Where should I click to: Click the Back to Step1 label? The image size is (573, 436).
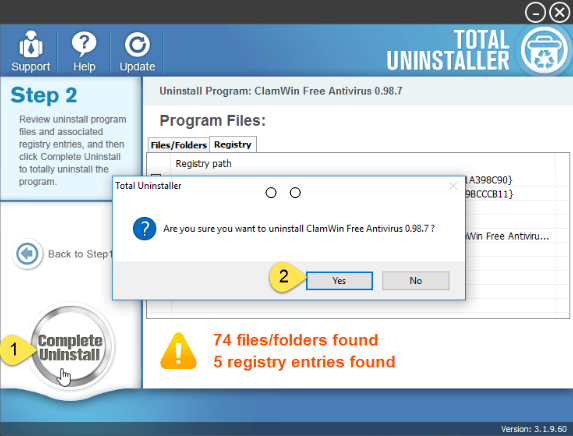(80, 254)
